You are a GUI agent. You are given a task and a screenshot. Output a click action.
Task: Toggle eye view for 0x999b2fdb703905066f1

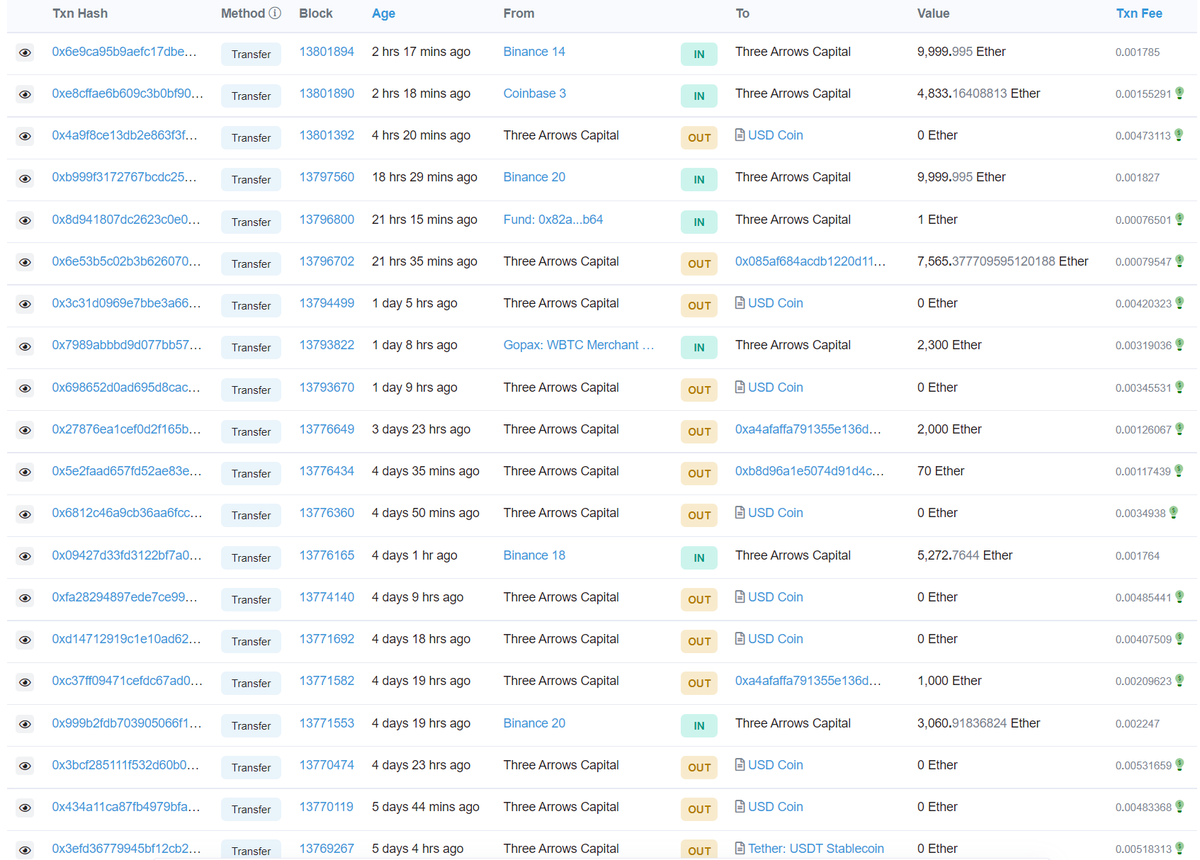[25, 725]
